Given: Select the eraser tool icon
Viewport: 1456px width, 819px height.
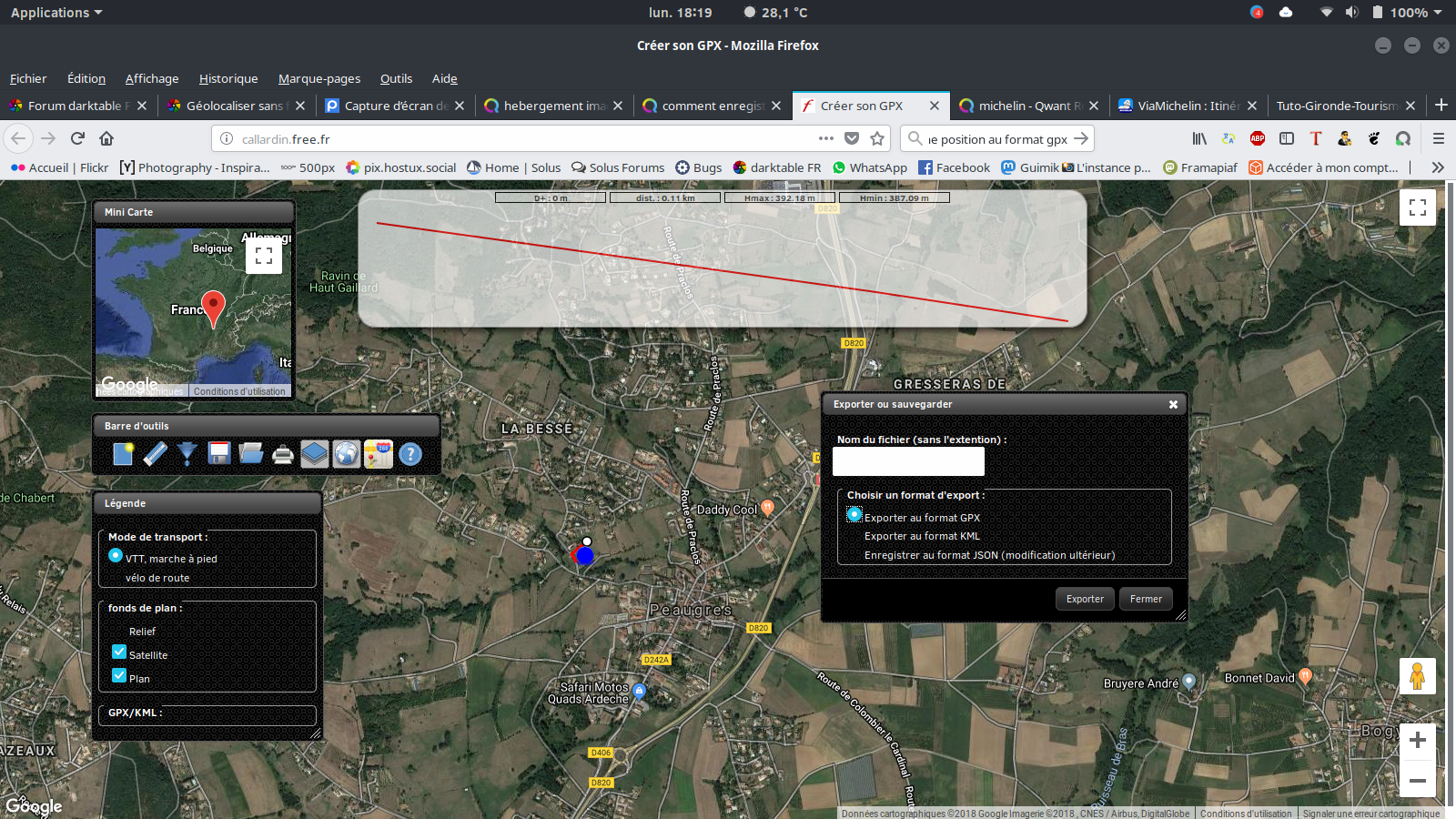Looking at the screenshot, I should [x=156, y=453].
